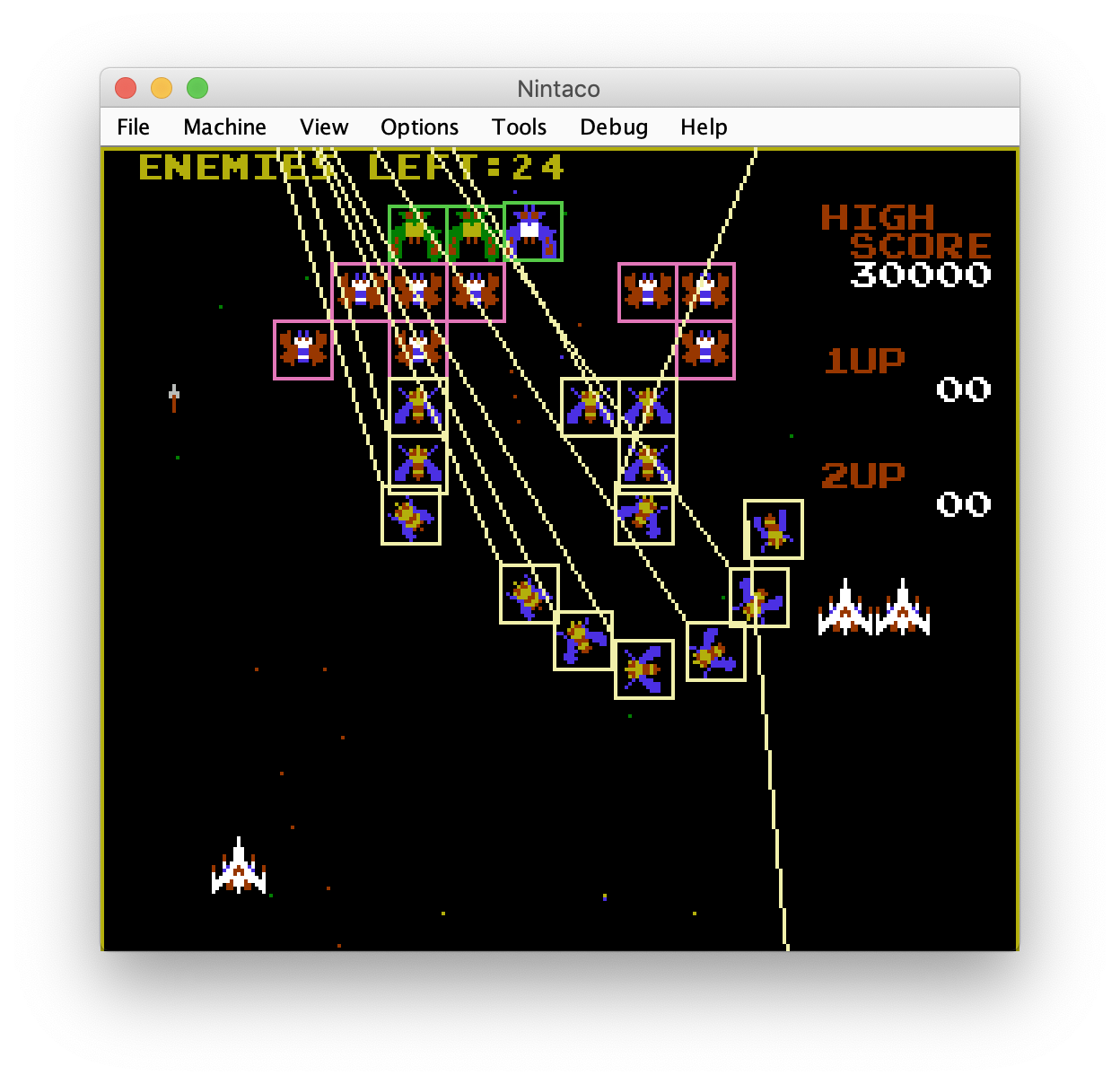Open the Tools menu
Image resolution: width=1120 pixels, height=1084 pixels.
519,127
